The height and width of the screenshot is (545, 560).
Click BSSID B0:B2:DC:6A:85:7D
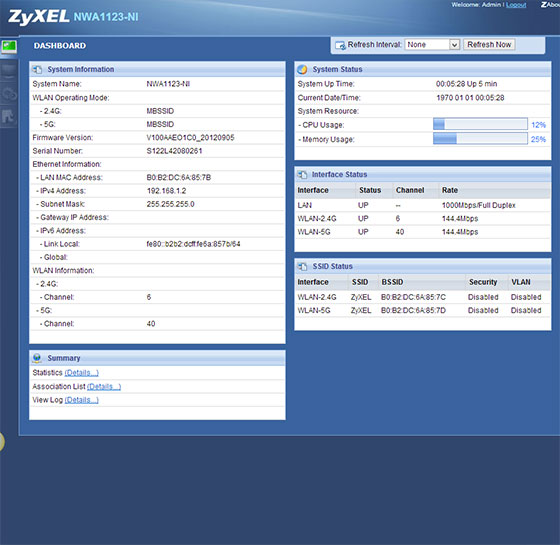tap(413, 310)
